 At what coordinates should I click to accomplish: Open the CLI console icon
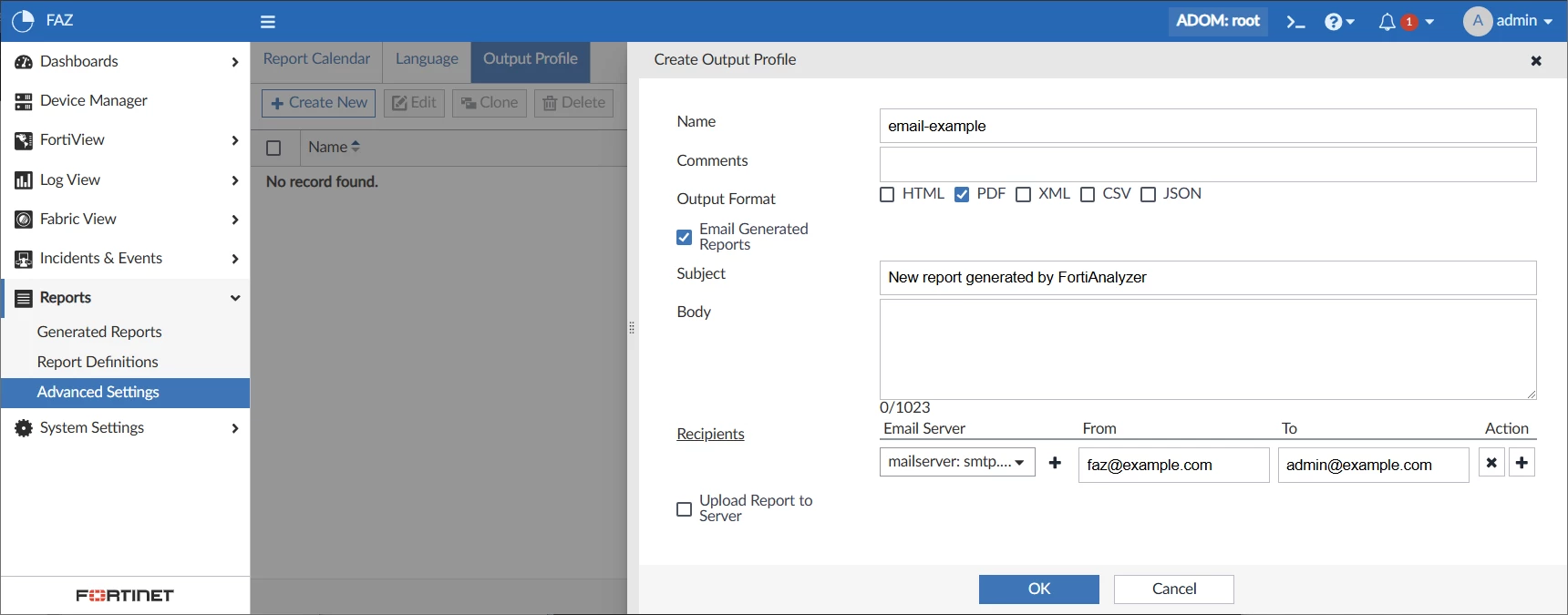click(1295, 22)
